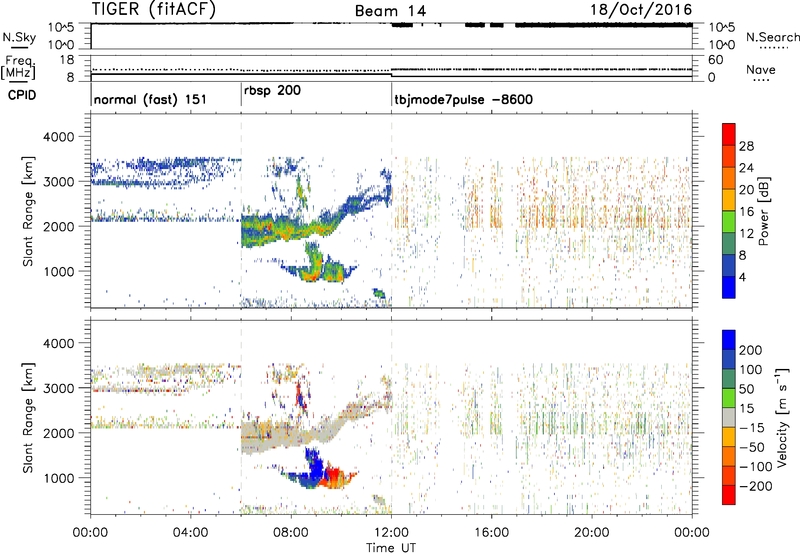Viewport: 800px width, 554px height.
Task: Click 'normal (fast) 151' CPID text
Action: click(151, 99)
